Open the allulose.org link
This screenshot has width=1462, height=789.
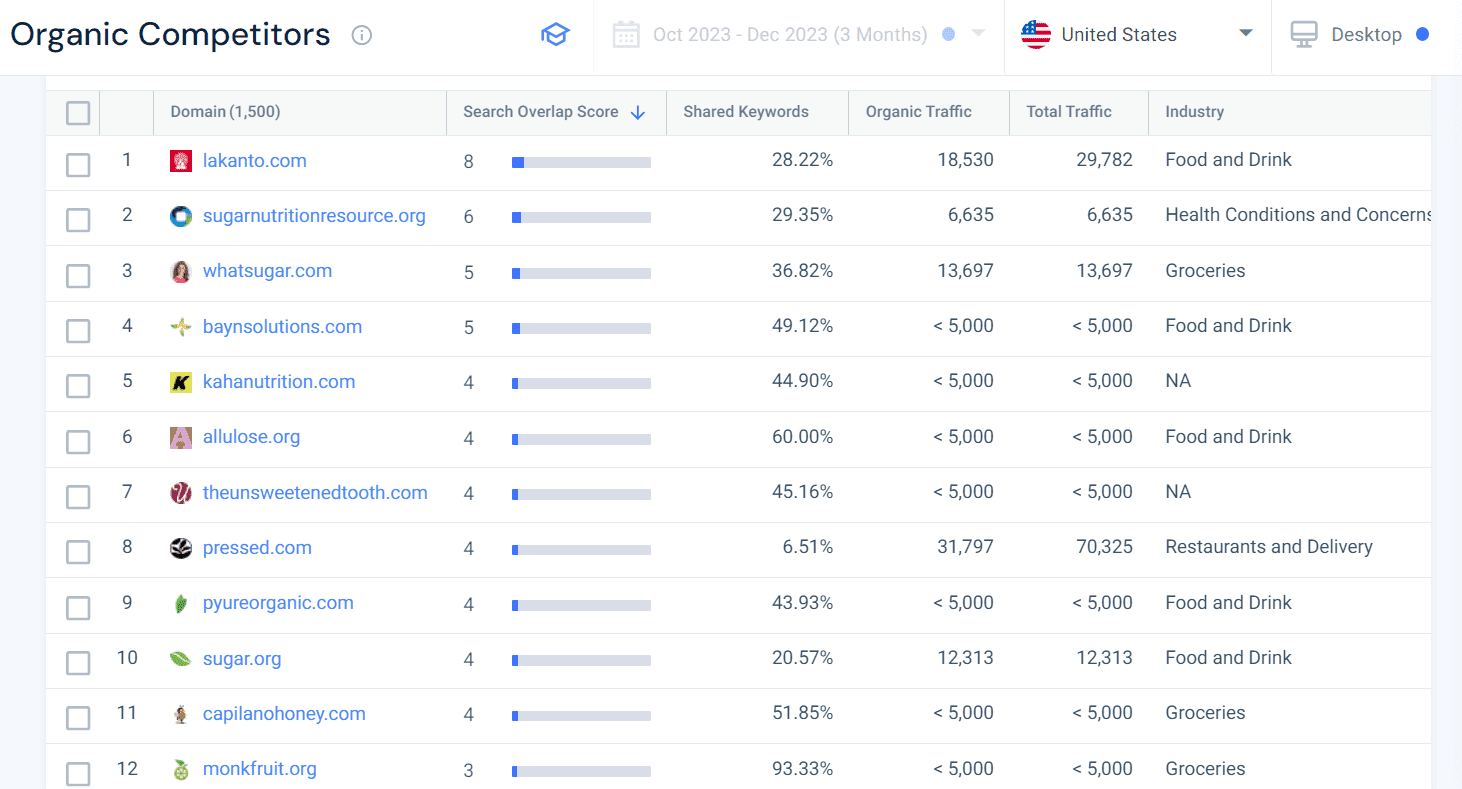tap(251, 437)
